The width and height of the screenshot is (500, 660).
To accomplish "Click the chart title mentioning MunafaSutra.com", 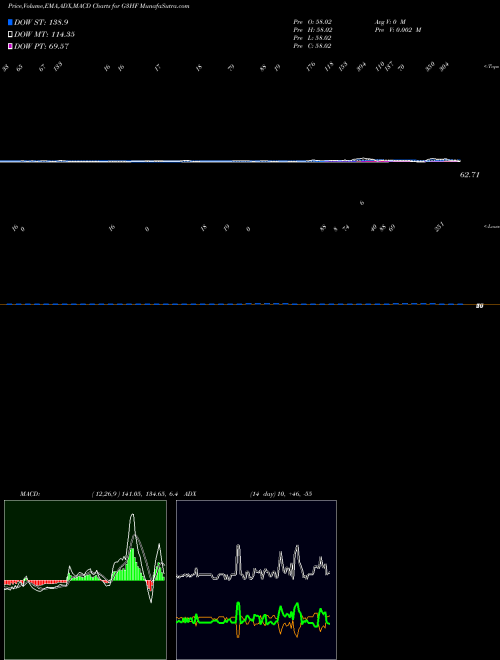I will click(98, 6).
